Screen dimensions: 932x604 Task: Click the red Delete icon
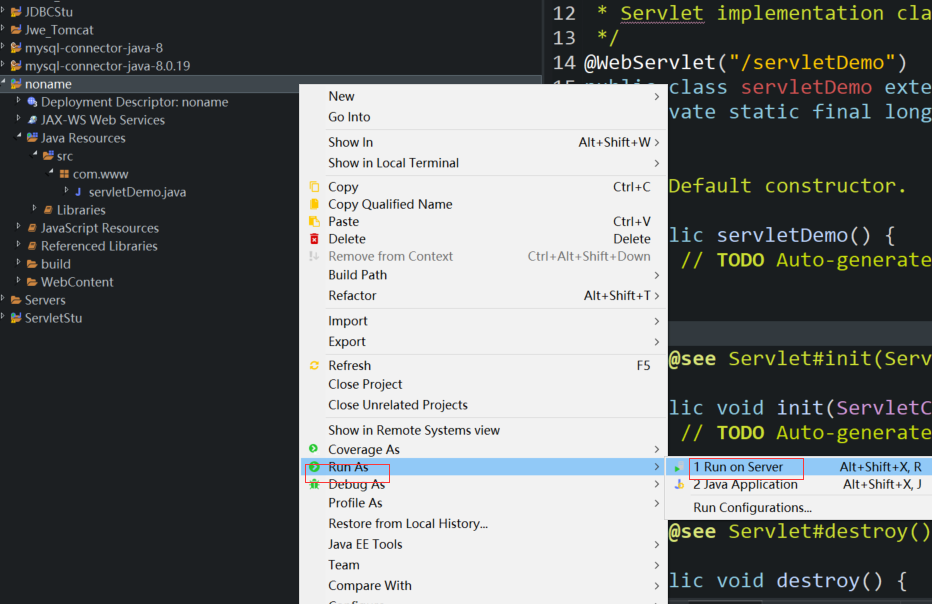coord(314,239)
